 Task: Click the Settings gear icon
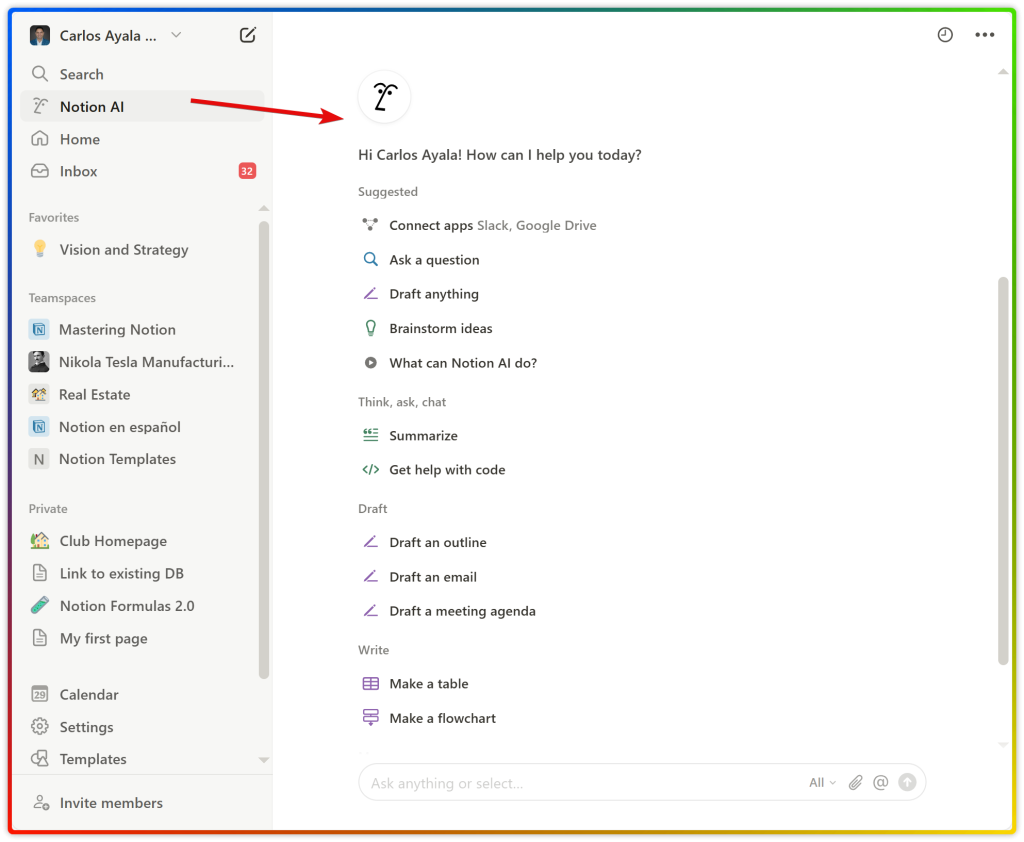pyautogui.click(x=40, y=726)
